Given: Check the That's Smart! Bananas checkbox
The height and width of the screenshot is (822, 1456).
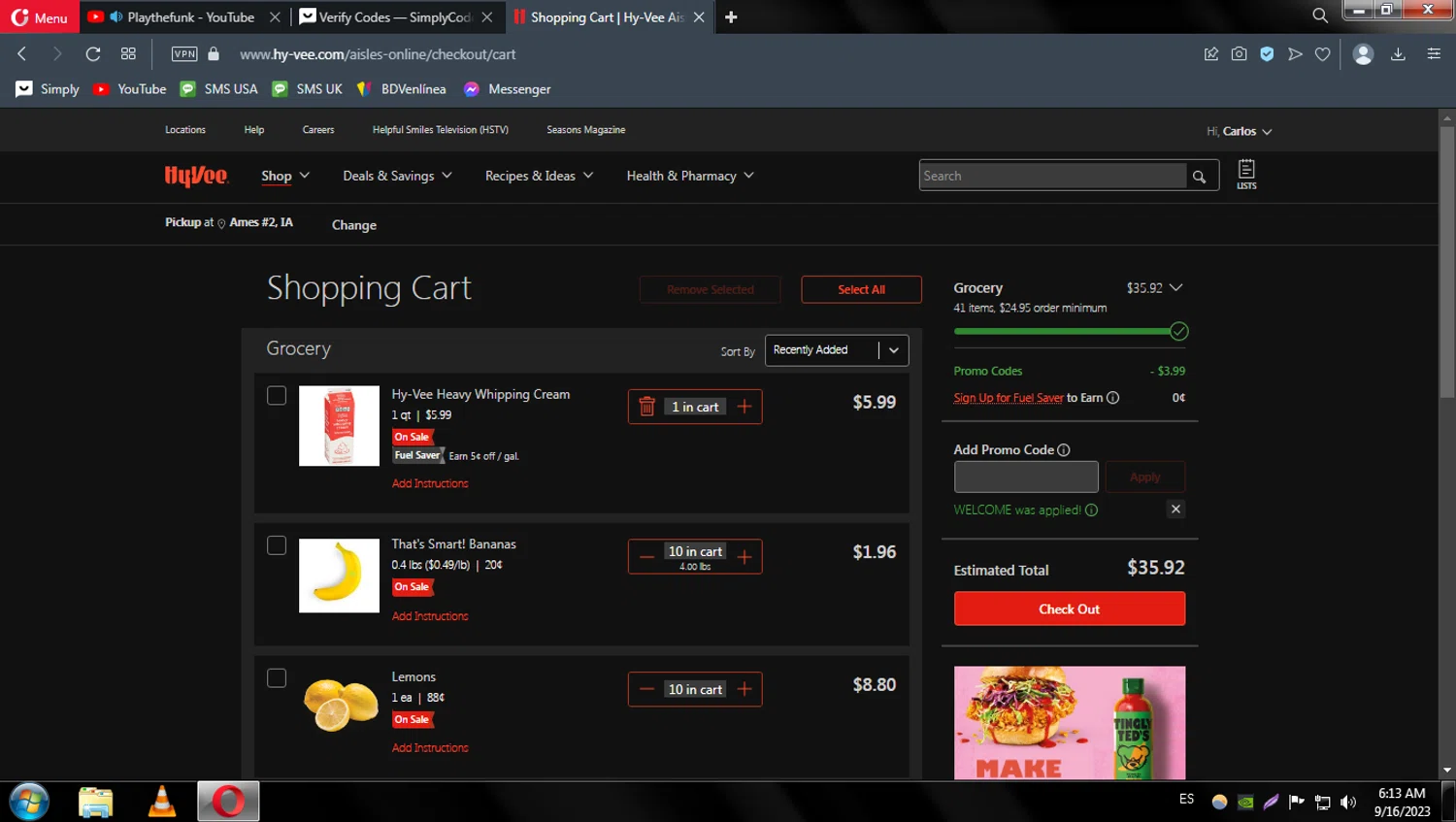Looking at the screenshot, I should point(277,545).
